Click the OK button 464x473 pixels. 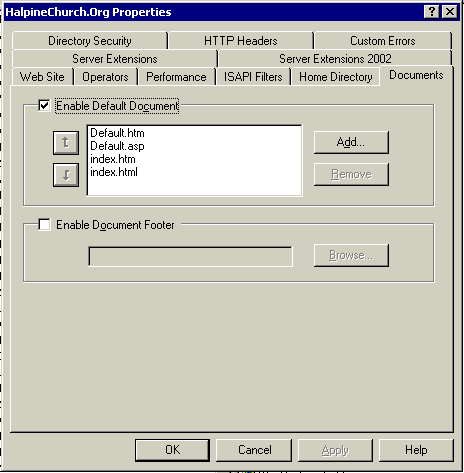(x=172, y=450)
